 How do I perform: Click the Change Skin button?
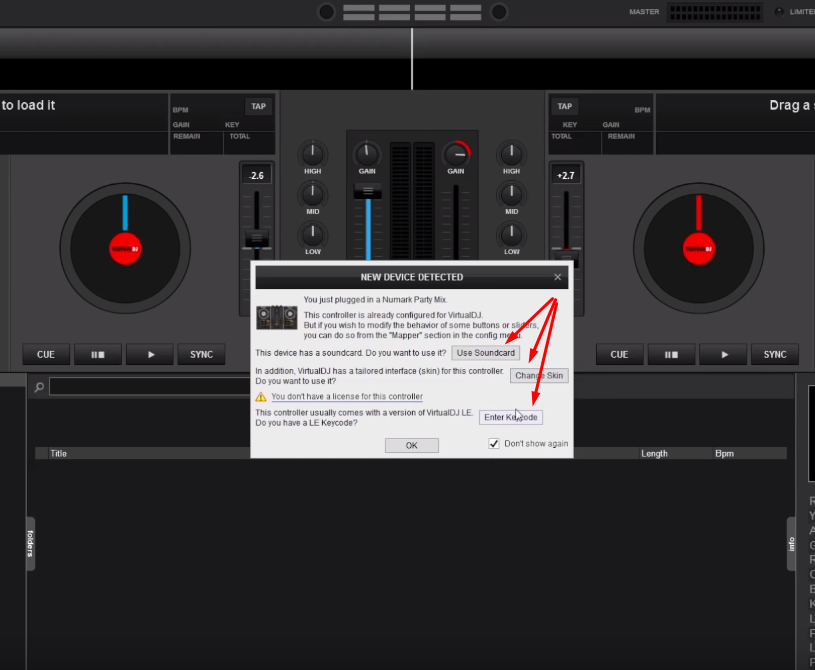[539, 375]
